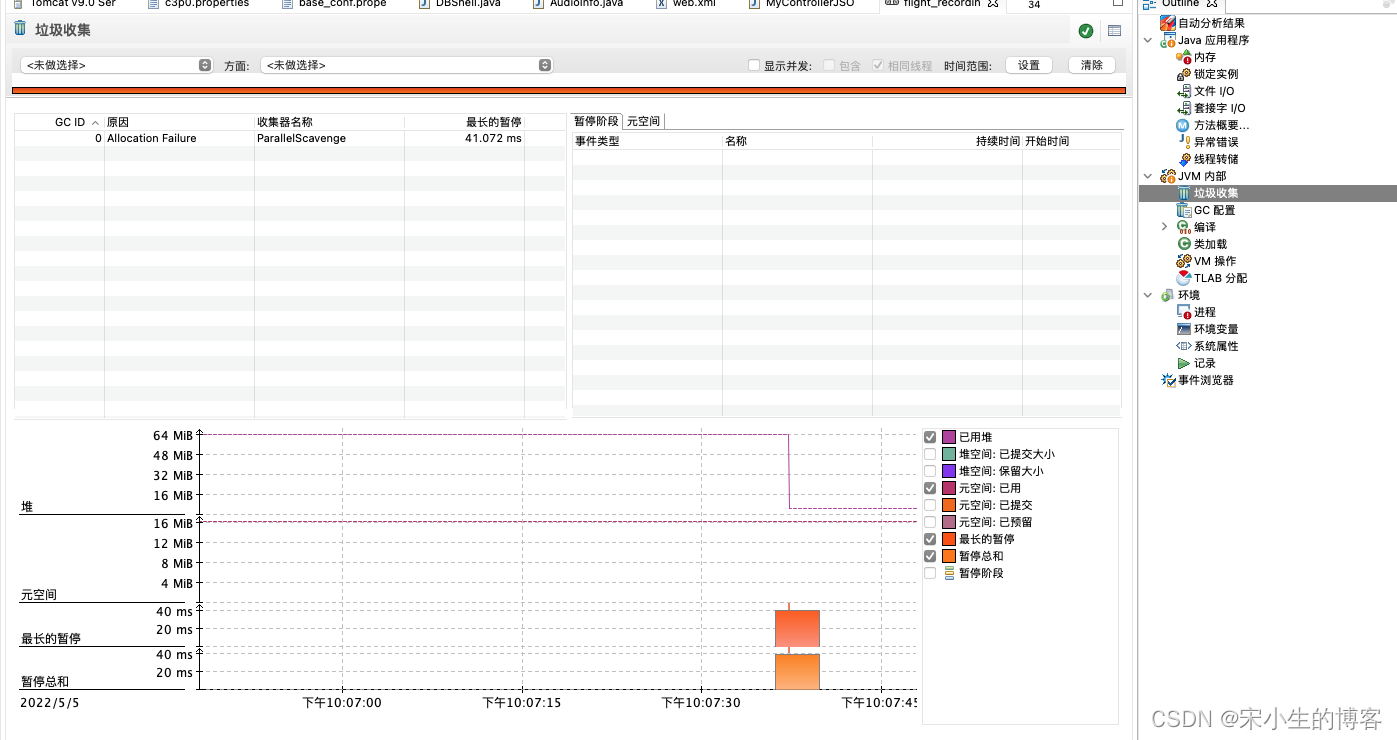Select the GC ID 0 Allocation Failure row
The height and width of the screenshot is (740, 1397).
click(289, 138)
